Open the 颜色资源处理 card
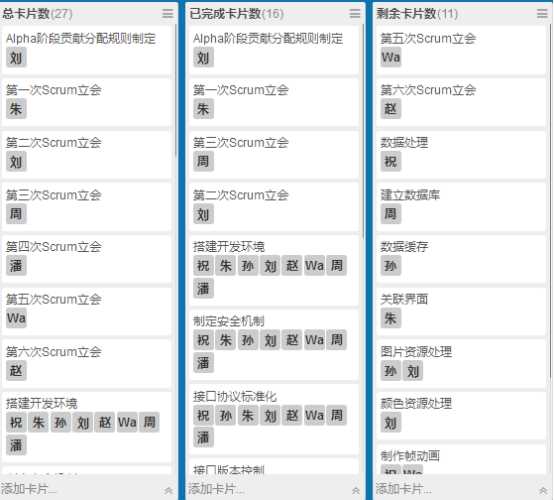 click(461, 416)
